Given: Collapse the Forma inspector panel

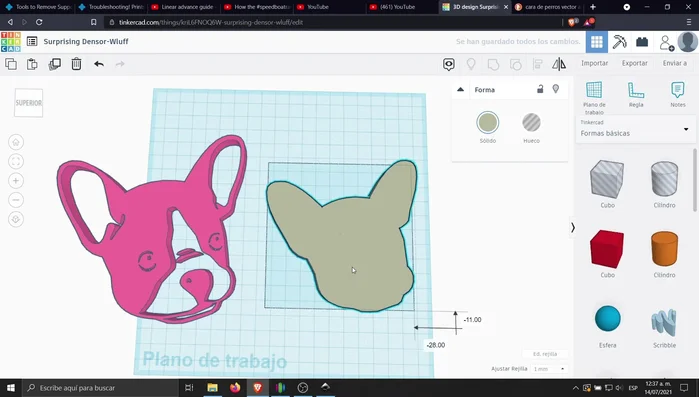Looking at the screenshot, I should [461, 90].
